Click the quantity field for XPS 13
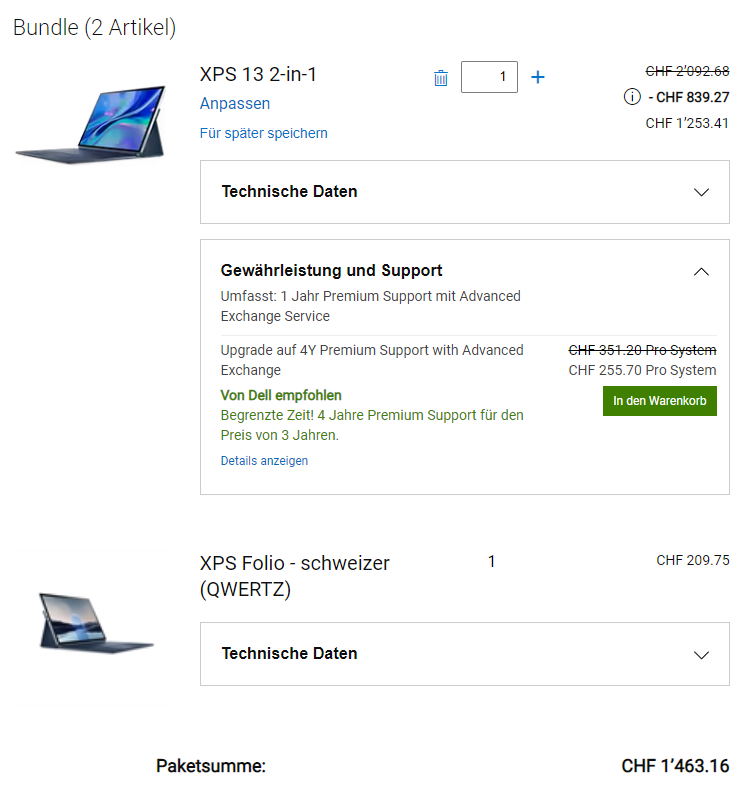Screen dimensions: 745x795 pyautogui.click(x=489, y=77)
